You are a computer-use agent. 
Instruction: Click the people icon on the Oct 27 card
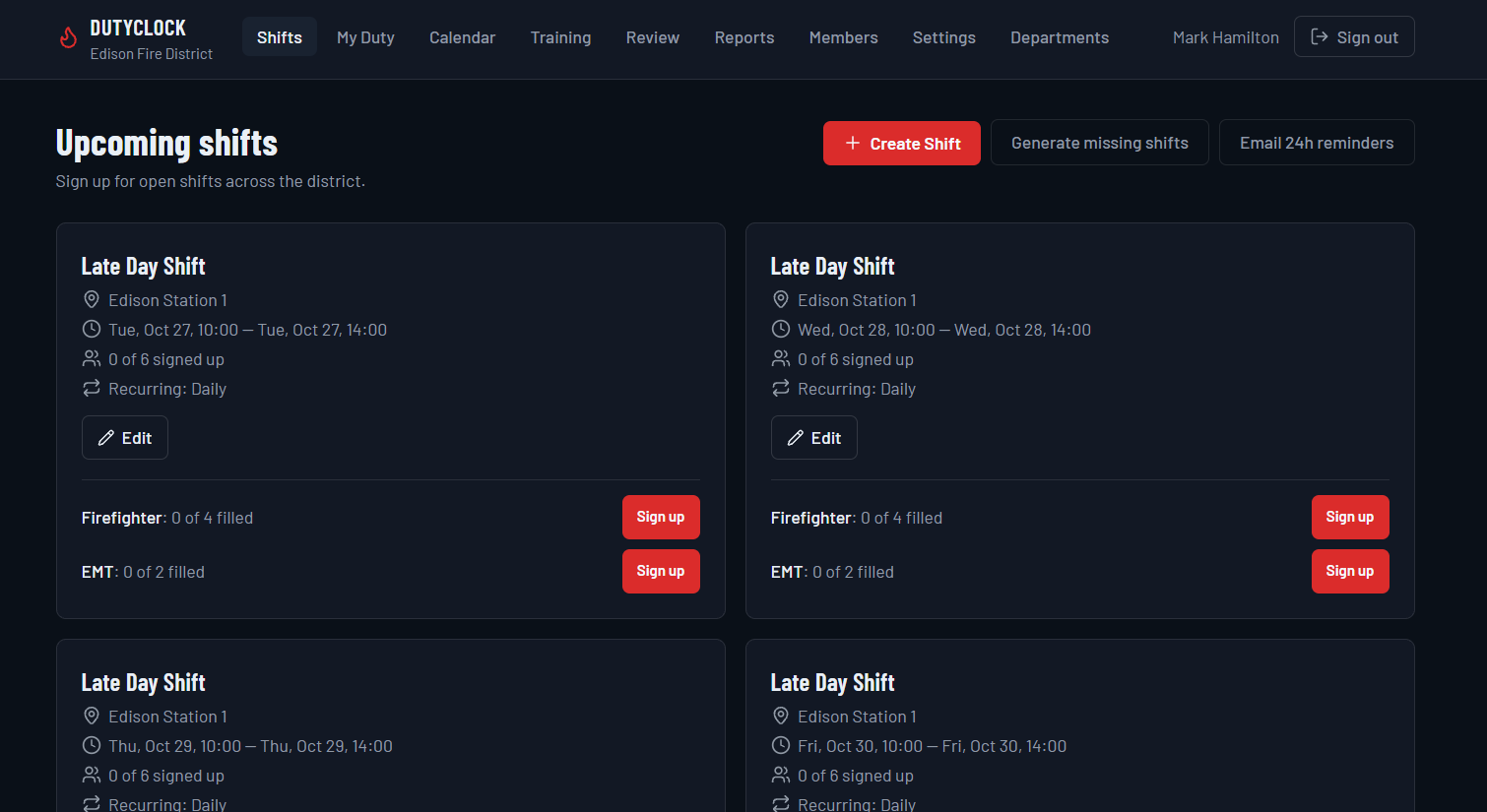(92, 358)
